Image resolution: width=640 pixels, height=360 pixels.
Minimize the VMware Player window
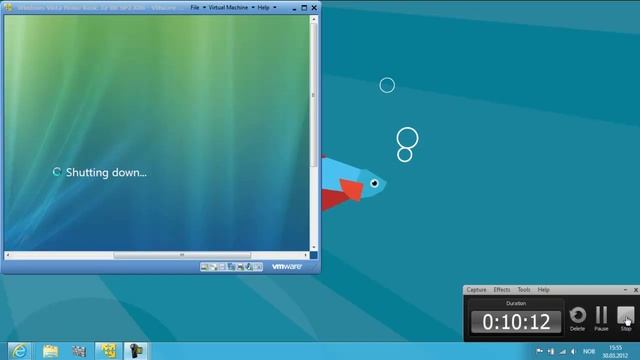[294, 8]
